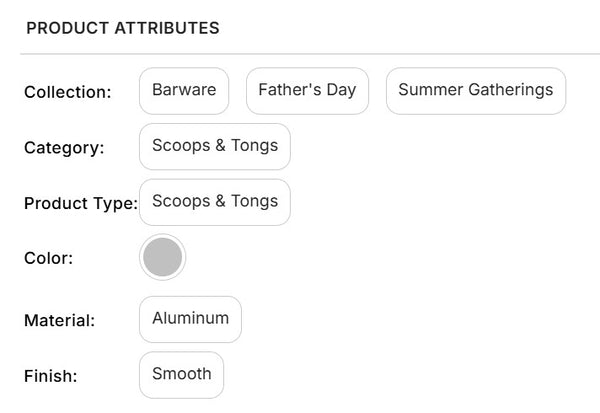The image size is (600, 413).
Task: Choose Scoops & Tongs in the Category row
Action: point(215,147)
